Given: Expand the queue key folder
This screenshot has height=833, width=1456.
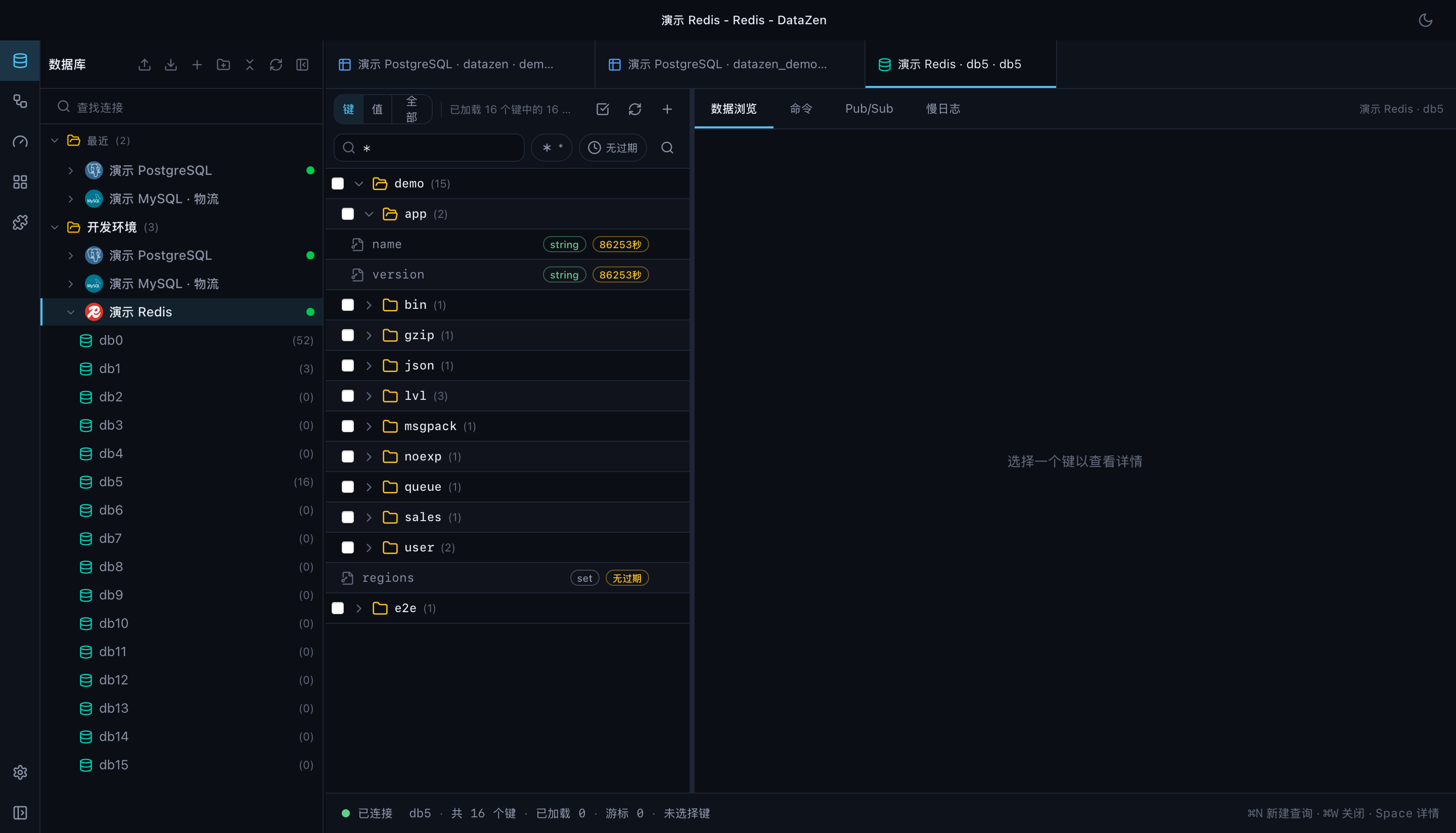Looking at the screenshot, I should (369, 487).
